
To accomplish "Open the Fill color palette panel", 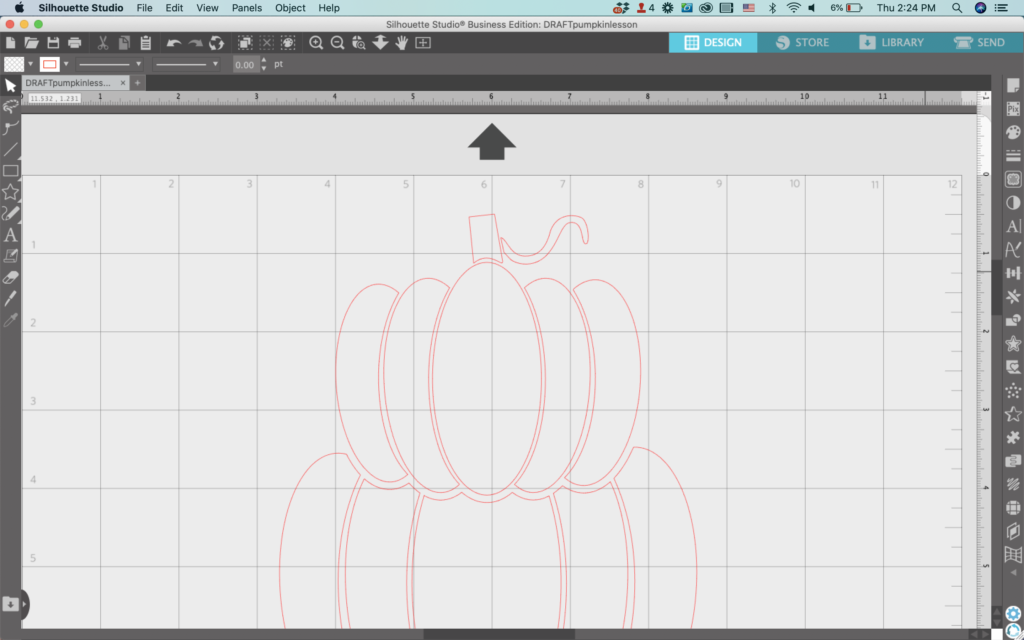I will (x=1013, y=133).
